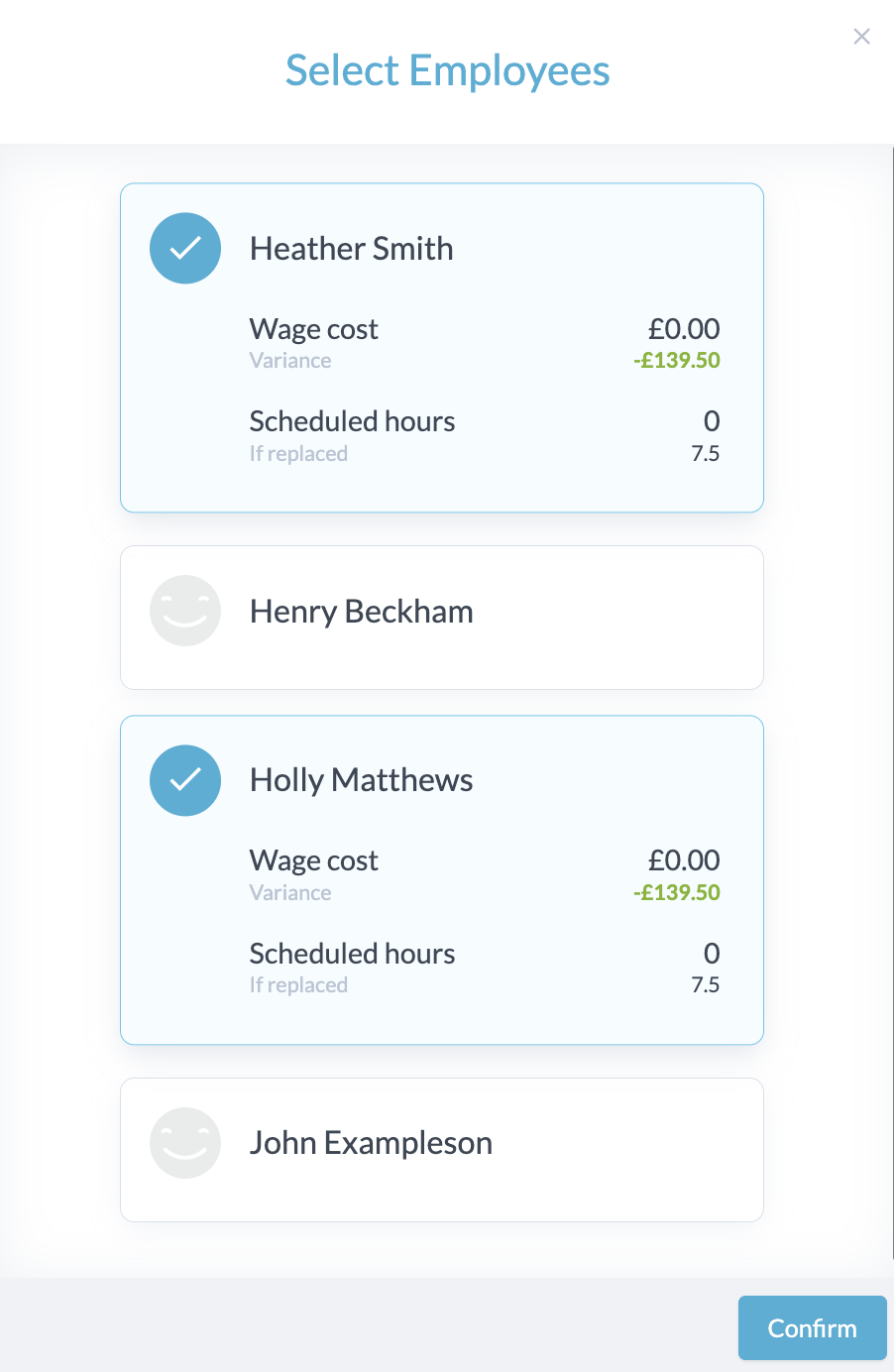Click the Select Employees heading
This screenshot has width=894, height=1372.
tap(447, 70)
